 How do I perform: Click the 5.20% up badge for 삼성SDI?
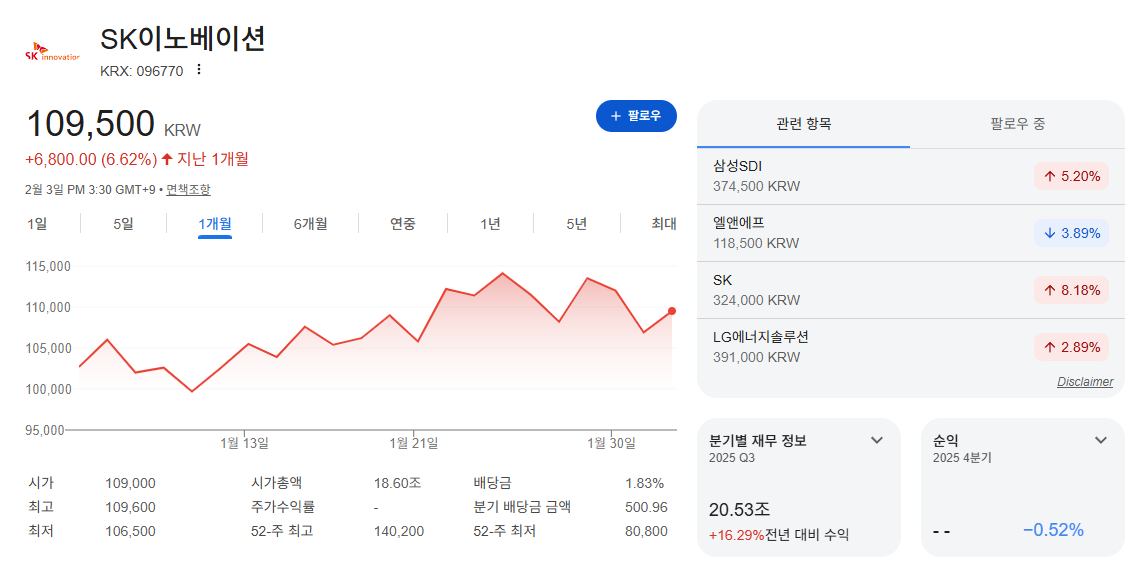(x=1071, y=176)
